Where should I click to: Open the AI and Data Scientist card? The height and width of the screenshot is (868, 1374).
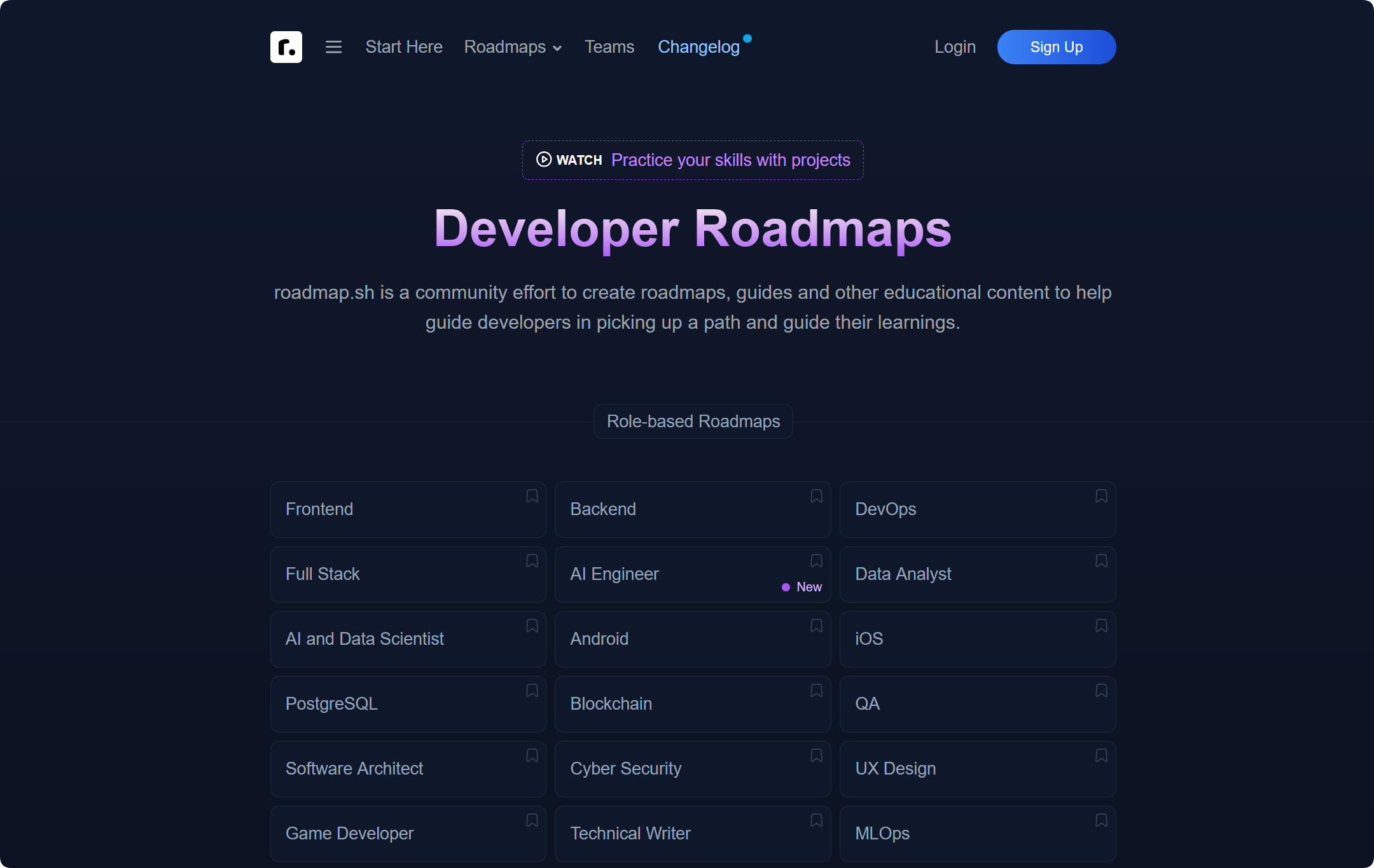(408, 639)
